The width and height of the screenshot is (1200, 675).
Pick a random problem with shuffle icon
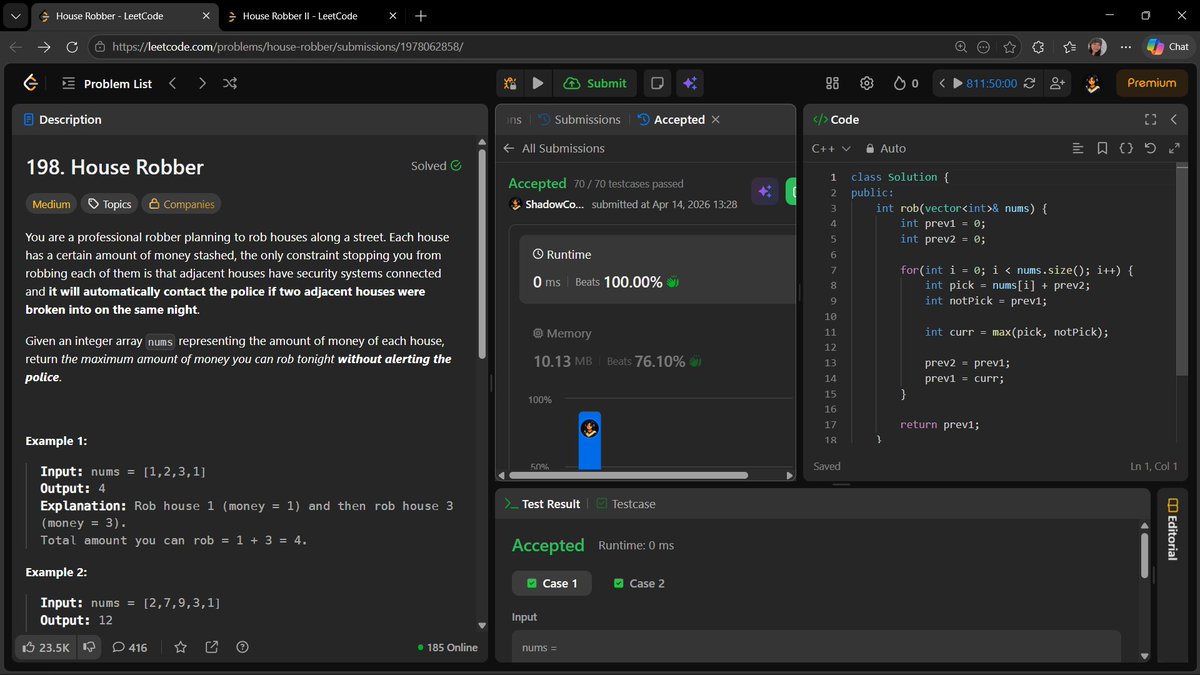230,83
